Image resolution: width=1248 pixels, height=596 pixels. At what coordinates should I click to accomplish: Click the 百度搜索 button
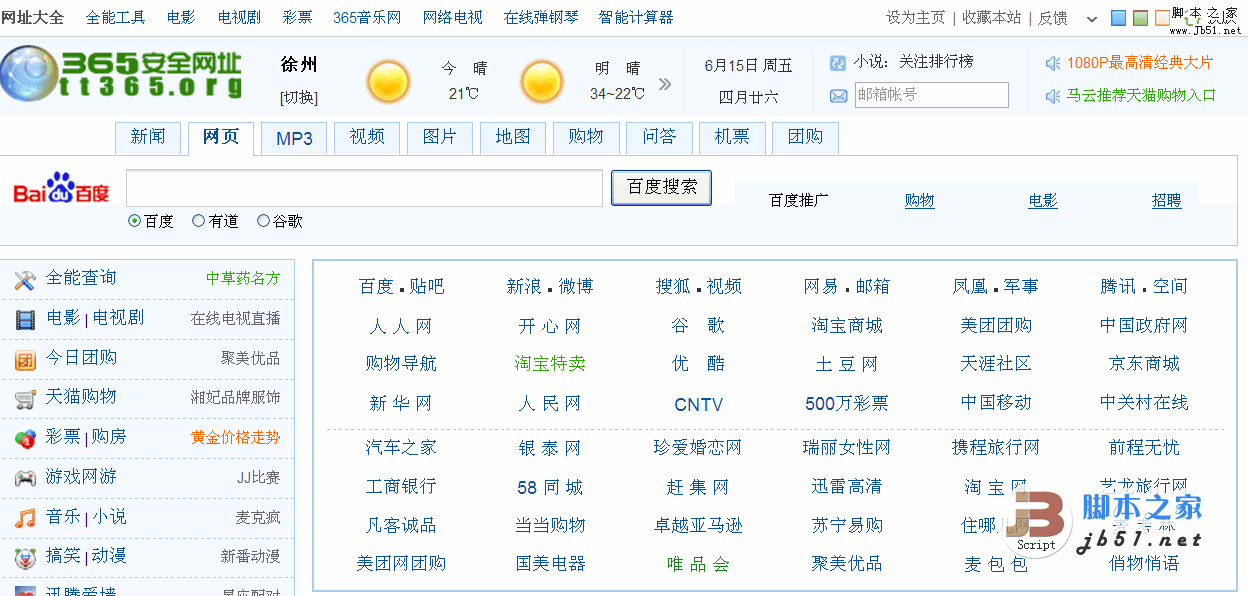coord(661,187)
